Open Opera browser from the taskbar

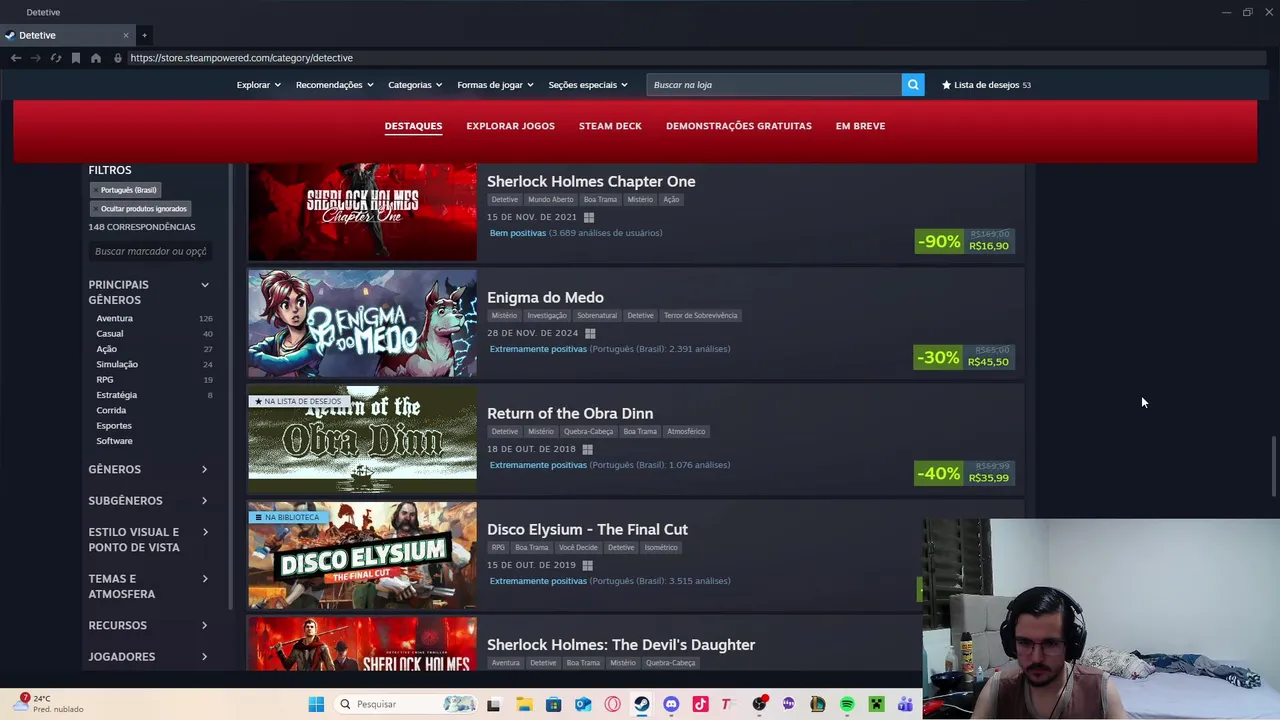coord(612,704)
